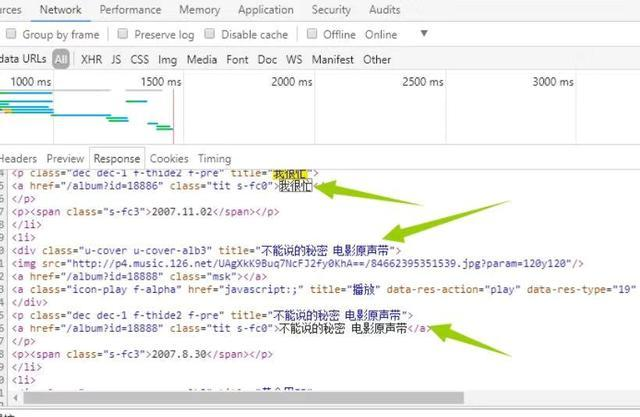The height and width of the screenshot is (417, 640).
Task: Click the 2500 ms timeline marker
Action: point(423,82)
